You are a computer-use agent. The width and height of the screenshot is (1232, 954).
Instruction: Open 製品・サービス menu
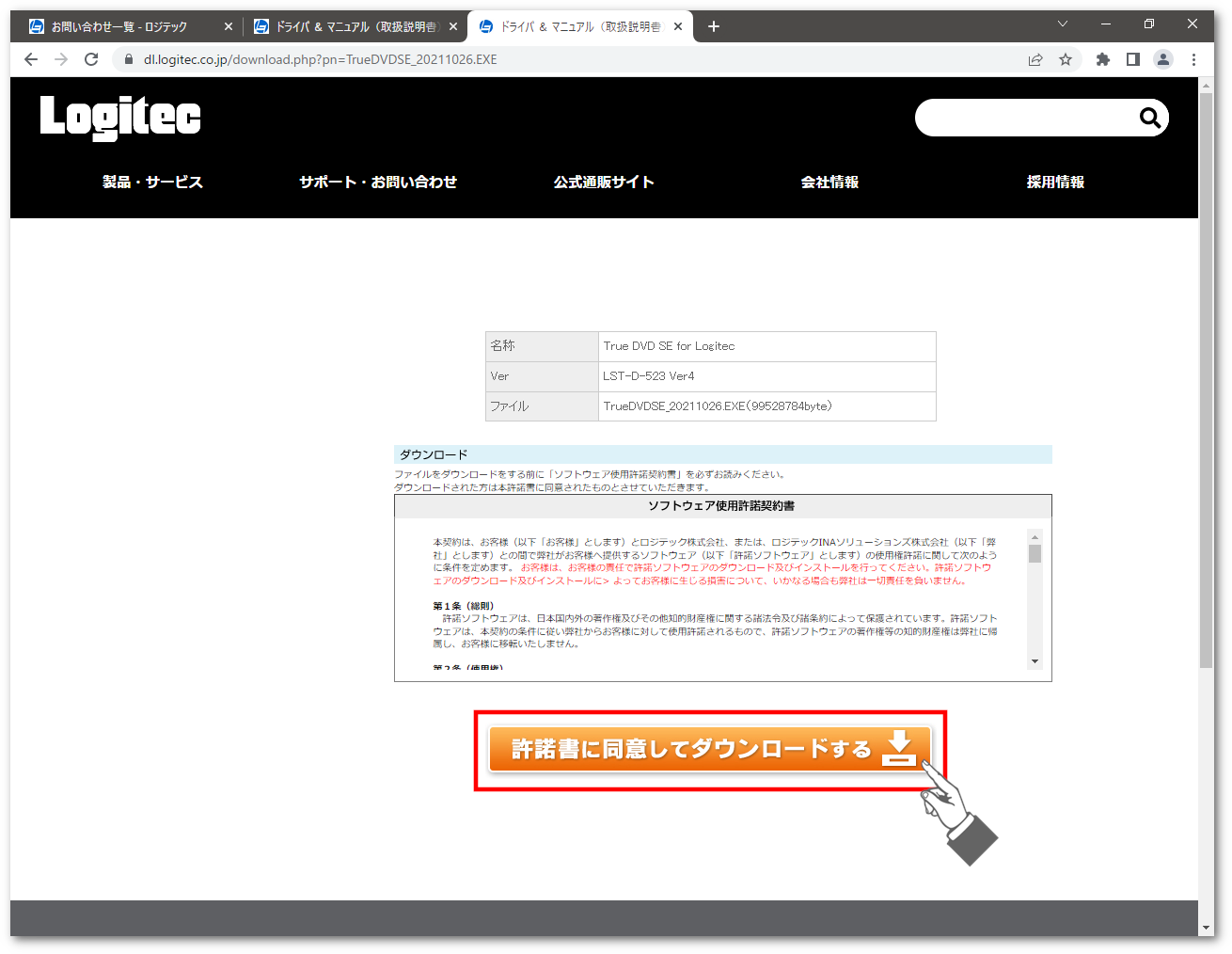153,182
